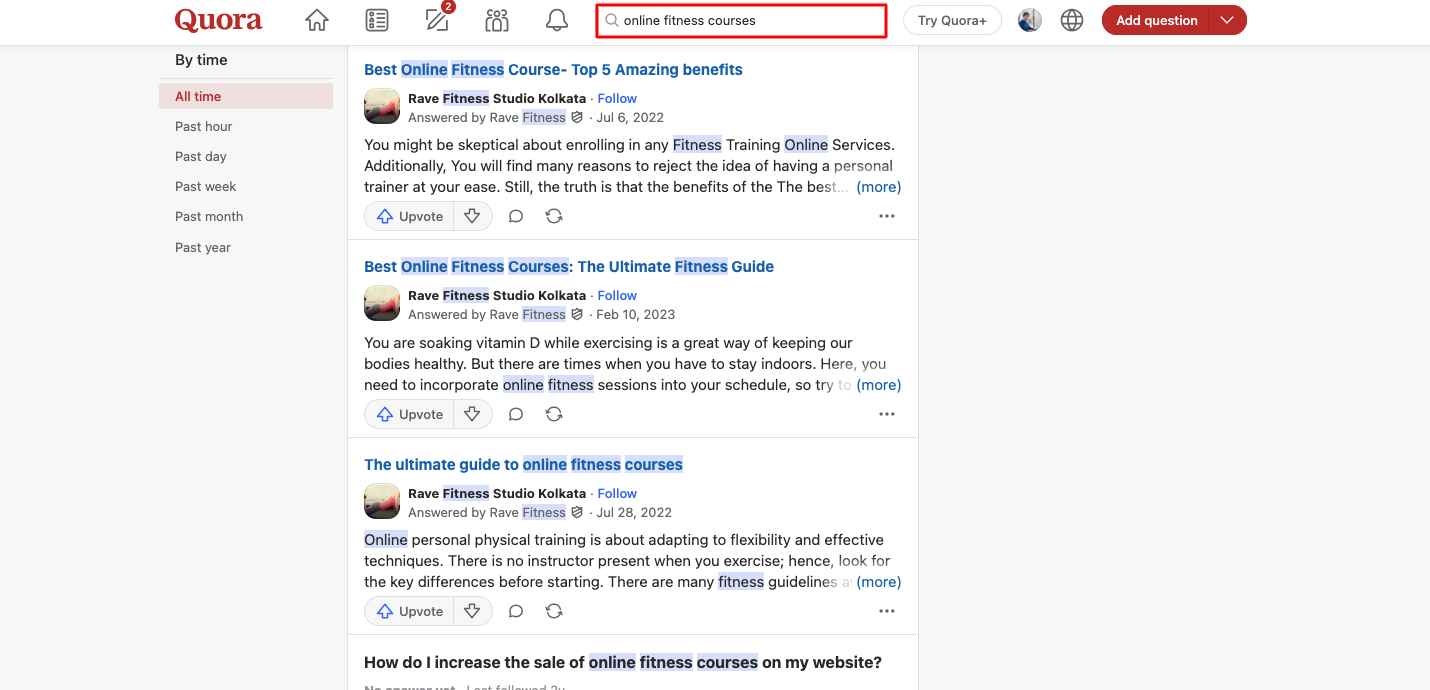The image size is (1430, 690).
Task: Upvote the Ultimate Fitness Guide post
Action: (410, 414)
